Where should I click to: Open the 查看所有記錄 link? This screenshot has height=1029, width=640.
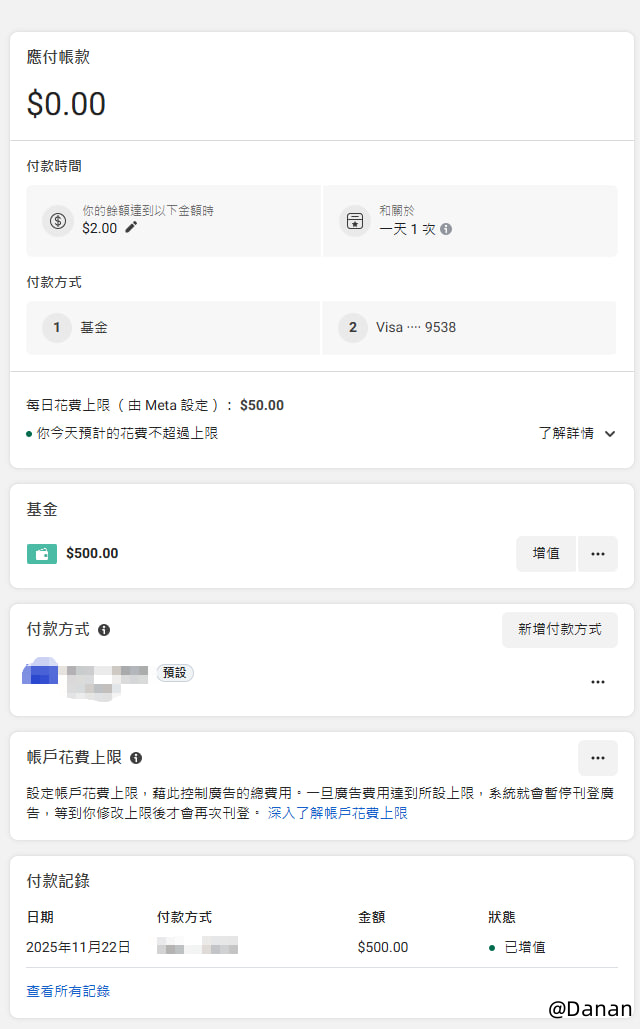pyautogui.click(x=68, y=991)
